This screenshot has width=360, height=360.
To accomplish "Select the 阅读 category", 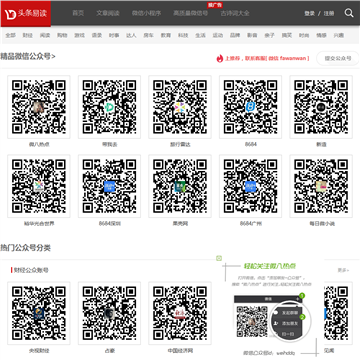I will tap(45, 35).
